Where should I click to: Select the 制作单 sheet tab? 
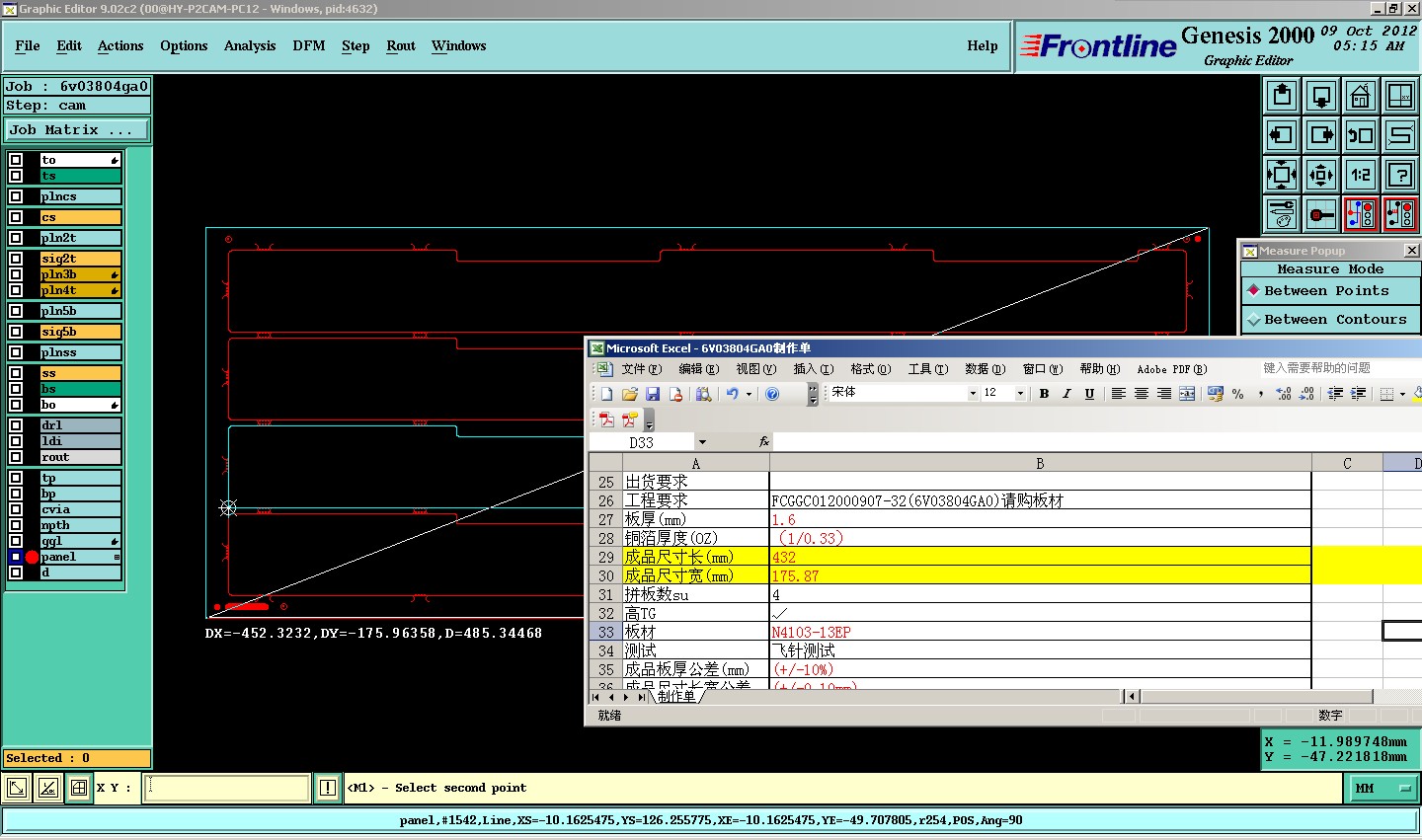point(675,697)
